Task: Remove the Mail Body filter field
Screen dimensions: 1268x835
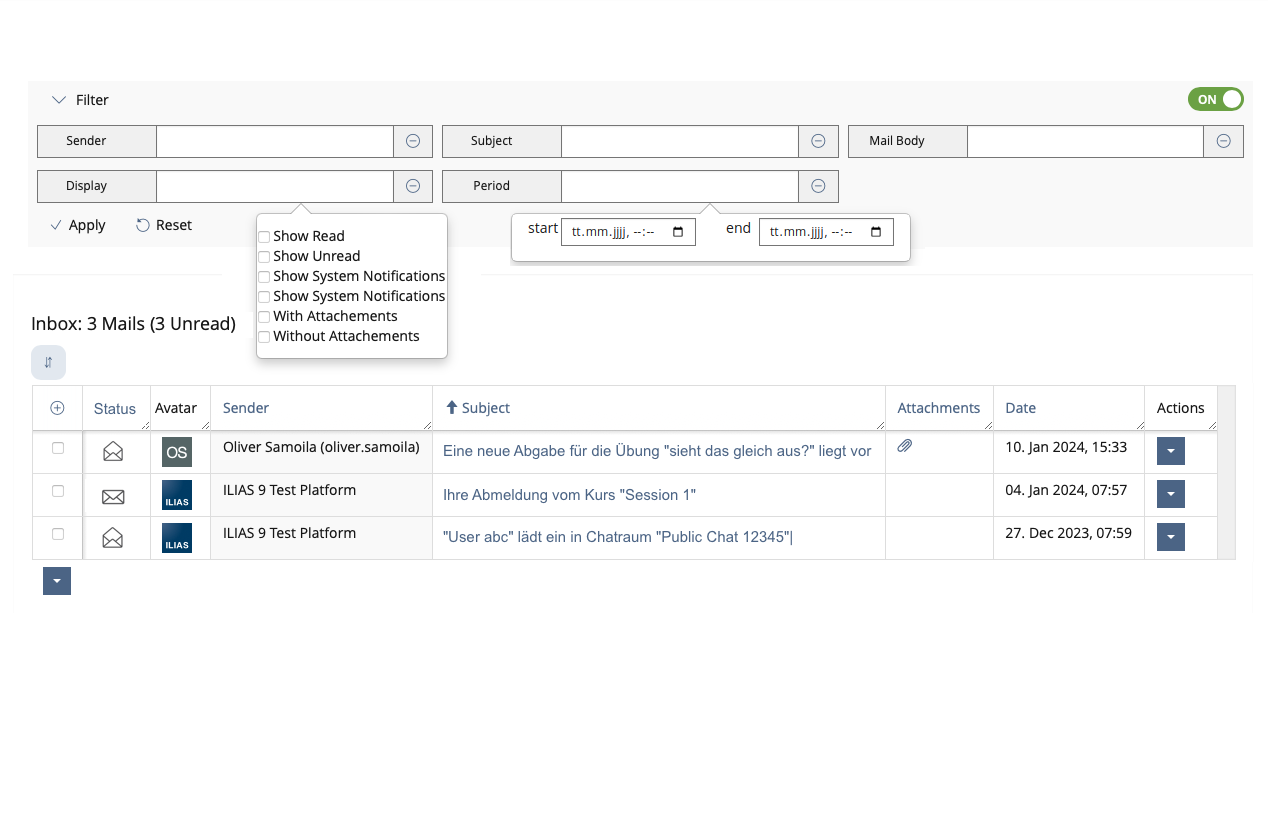Action: pyautogui.click(x=1223, y=141)
